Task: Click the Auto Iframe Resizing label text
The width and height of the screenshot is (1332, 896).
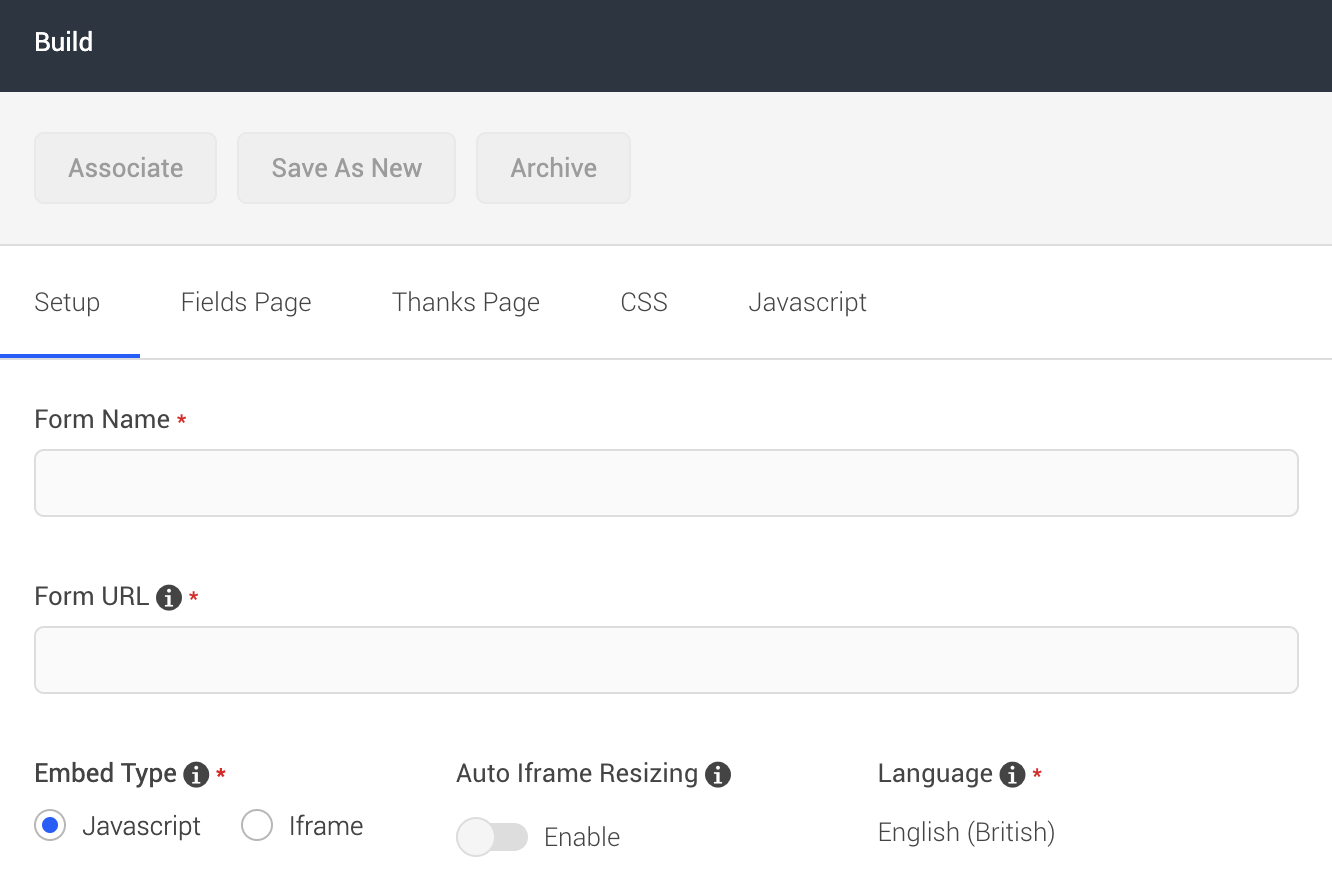Action: 577,774
